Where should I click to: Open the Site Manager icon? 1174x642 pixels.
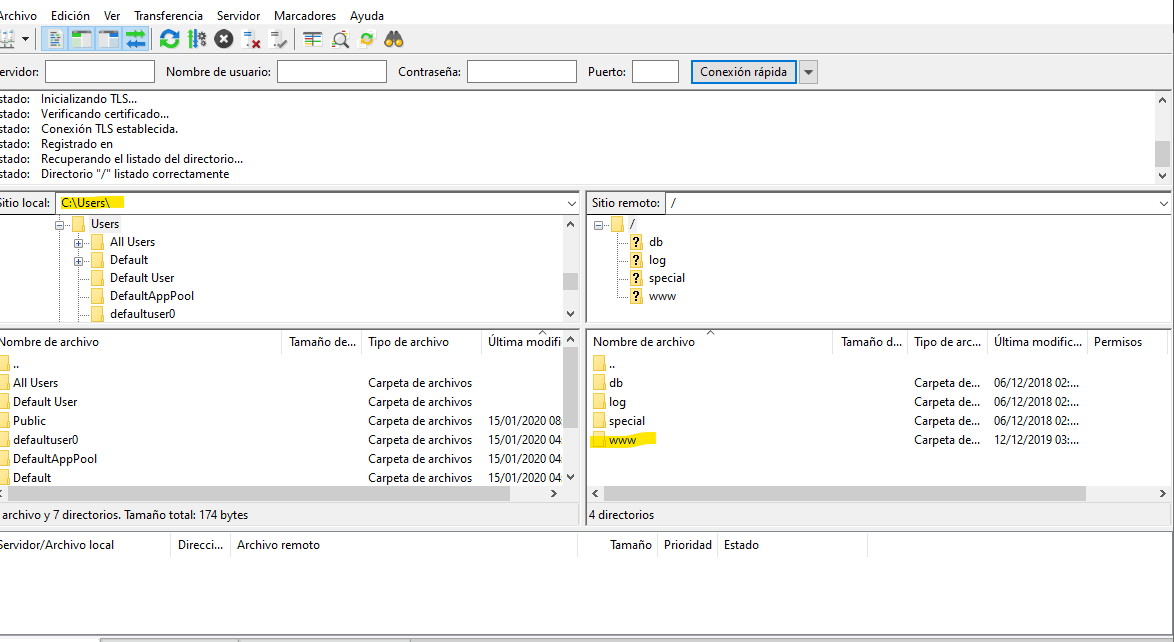click(x=7, y=39)
